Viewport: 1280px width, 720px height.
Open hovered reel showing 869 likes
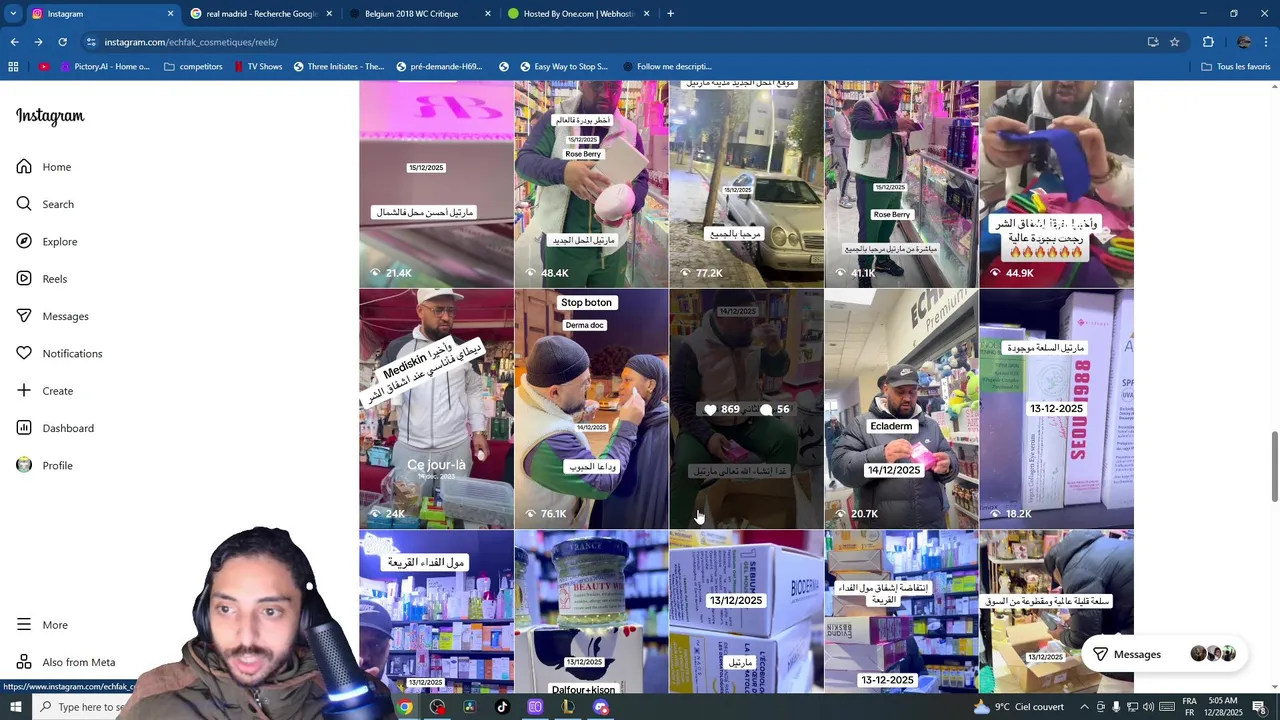tap(746, 409)
